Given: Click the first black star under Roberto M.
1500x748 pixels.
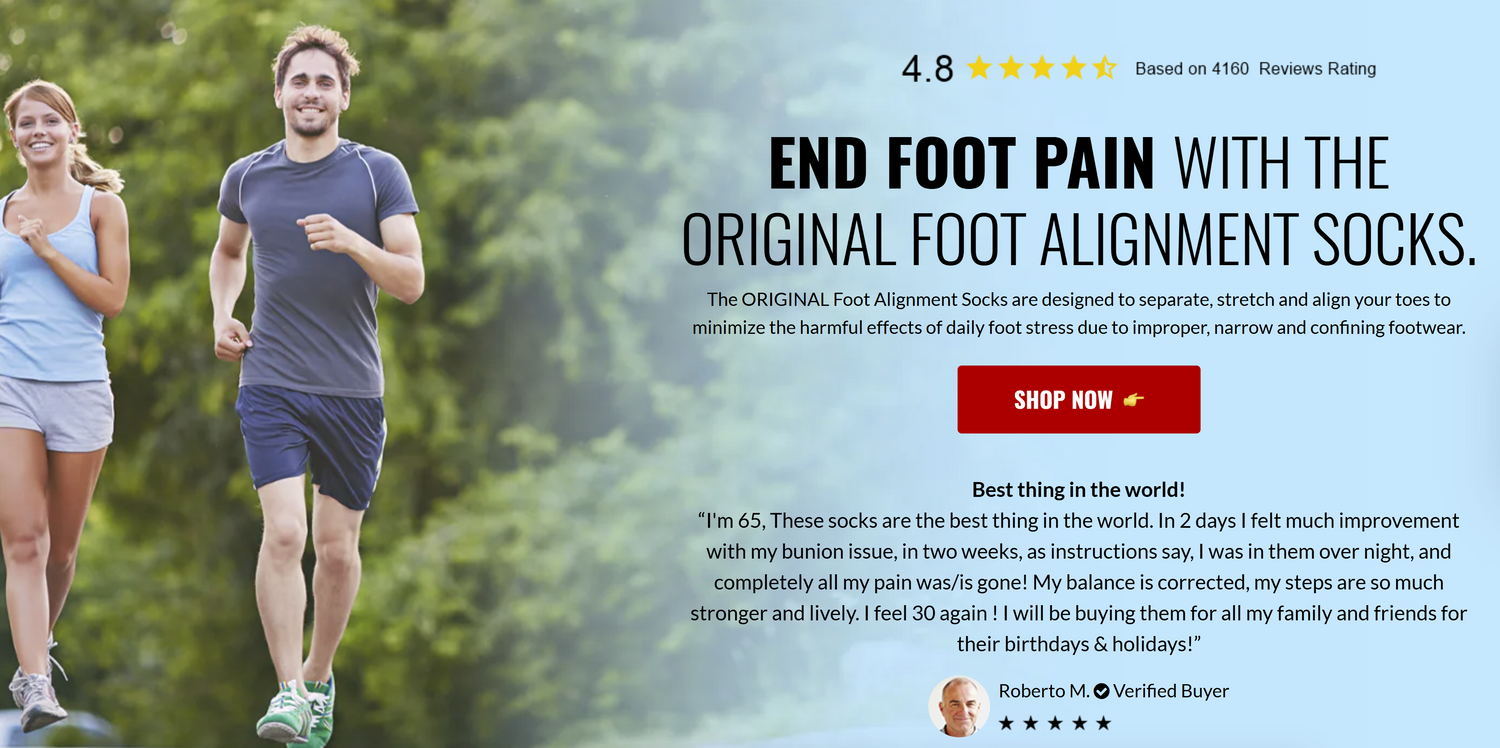Looking at the screenshot, I should [1006, 722].
